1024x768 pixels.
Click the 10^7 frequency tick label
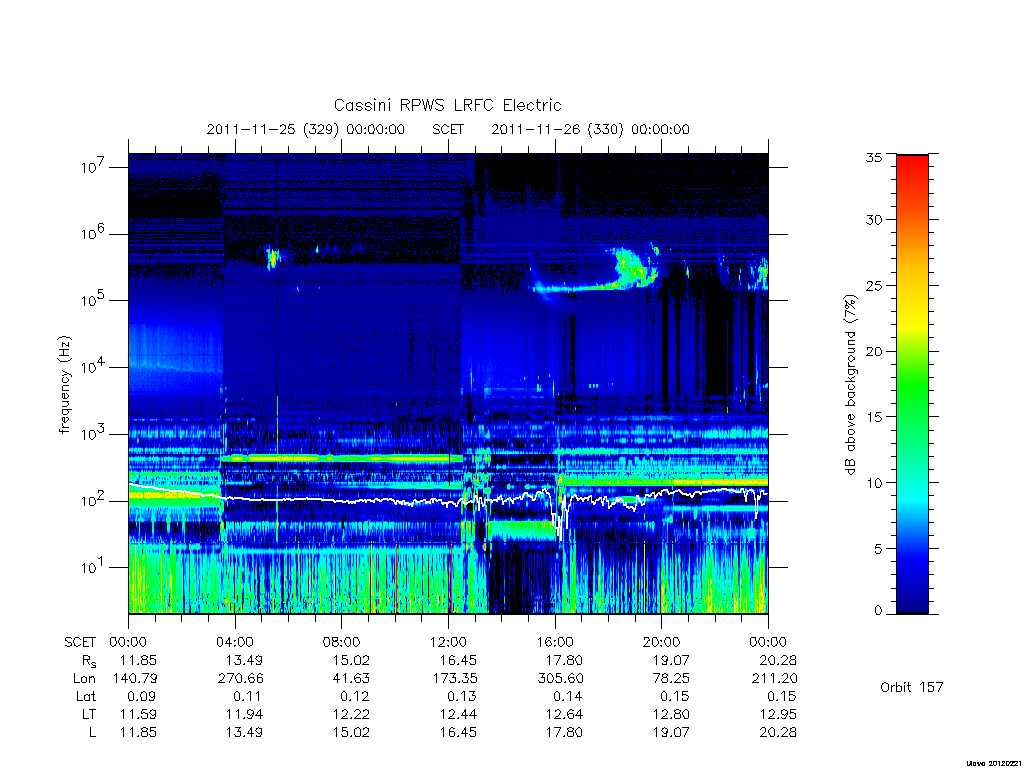tap(93, 167)
